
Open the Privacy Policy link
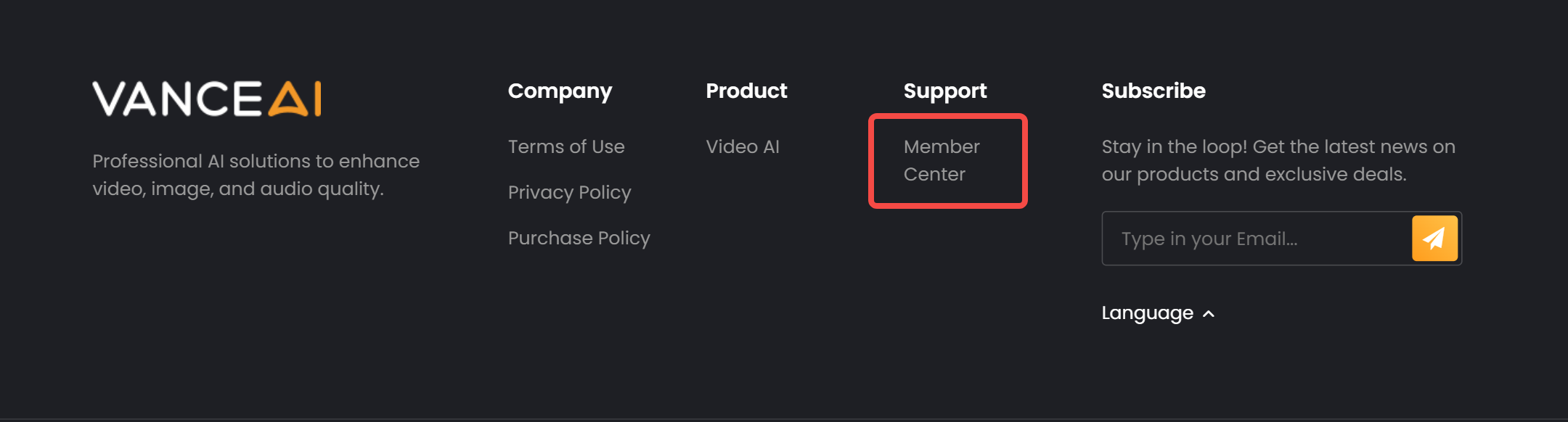[569, 192]
